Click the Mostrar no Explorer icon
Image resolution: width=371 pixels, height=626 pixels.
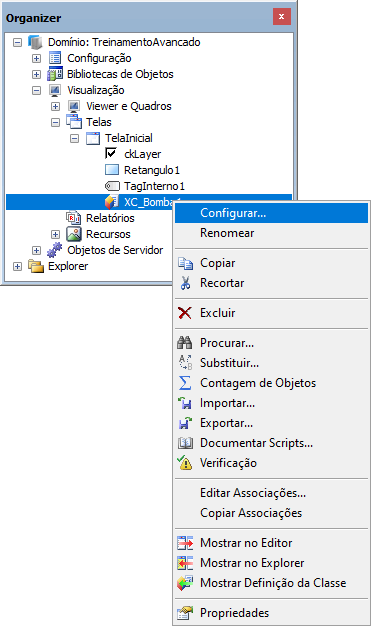point(185,563)
